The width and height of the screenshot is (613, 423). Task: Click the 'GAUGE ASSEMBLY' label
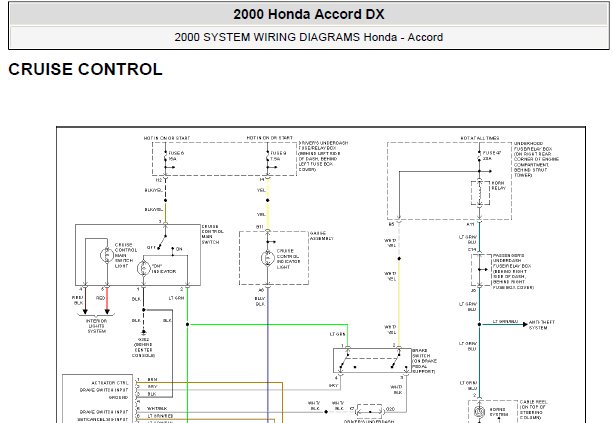[x=322, y=236]
